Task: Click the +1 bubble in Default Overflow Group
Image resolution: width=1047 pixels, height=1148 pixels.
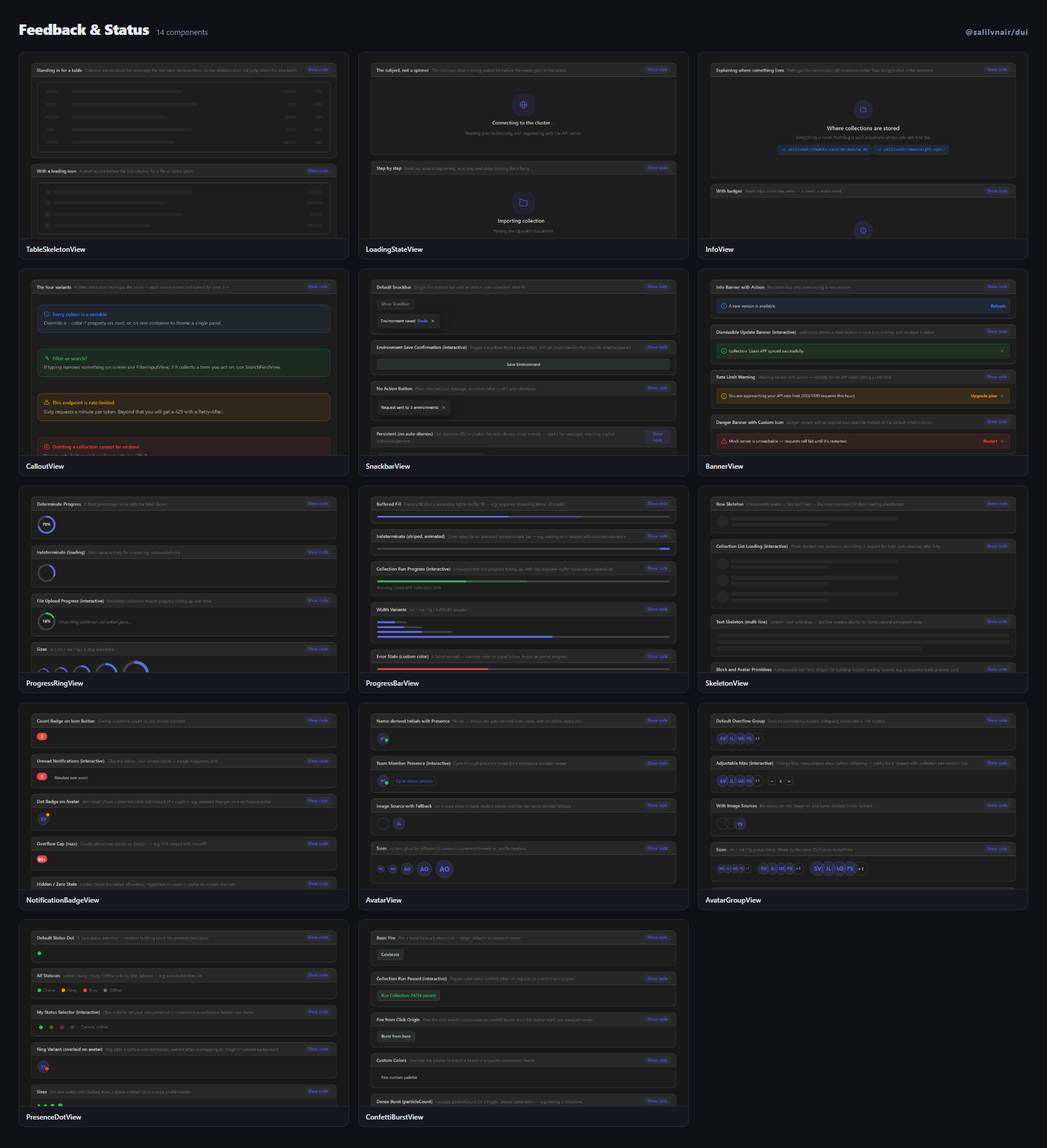Action: [757, 739]
